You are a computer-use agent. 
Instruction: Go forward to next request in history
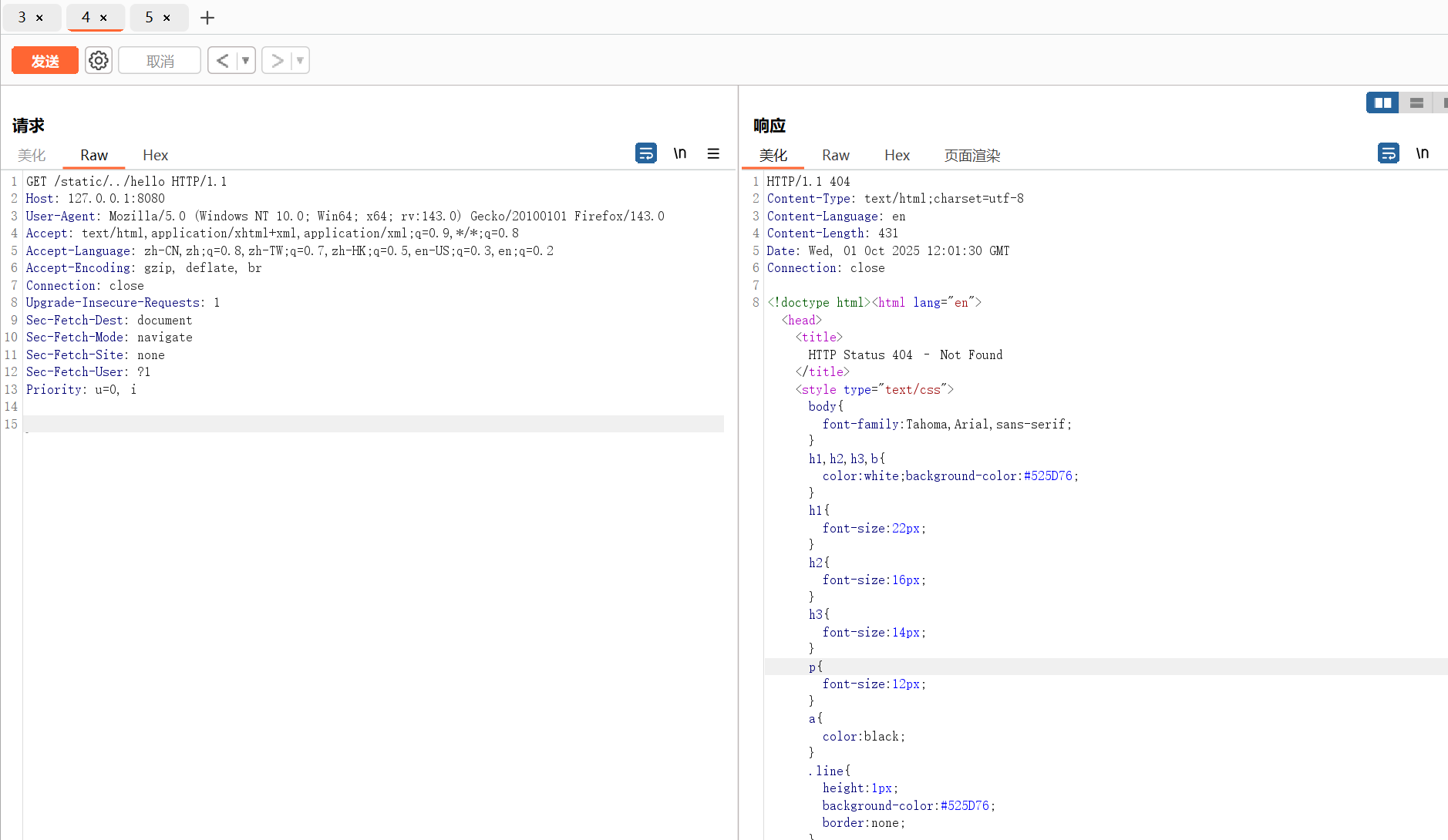coord(277,60)
